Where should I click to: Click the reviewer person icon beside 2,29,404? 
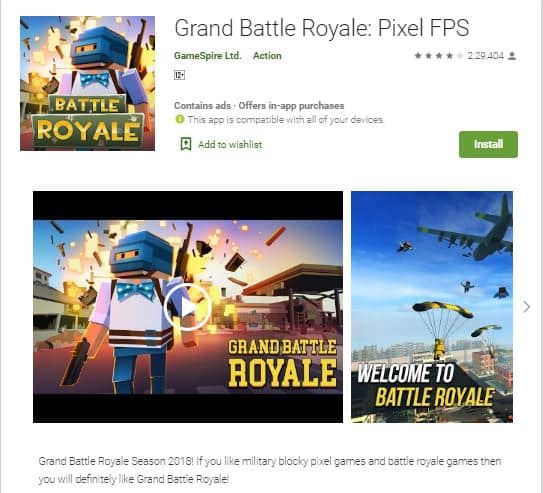[x=512, y=56]
